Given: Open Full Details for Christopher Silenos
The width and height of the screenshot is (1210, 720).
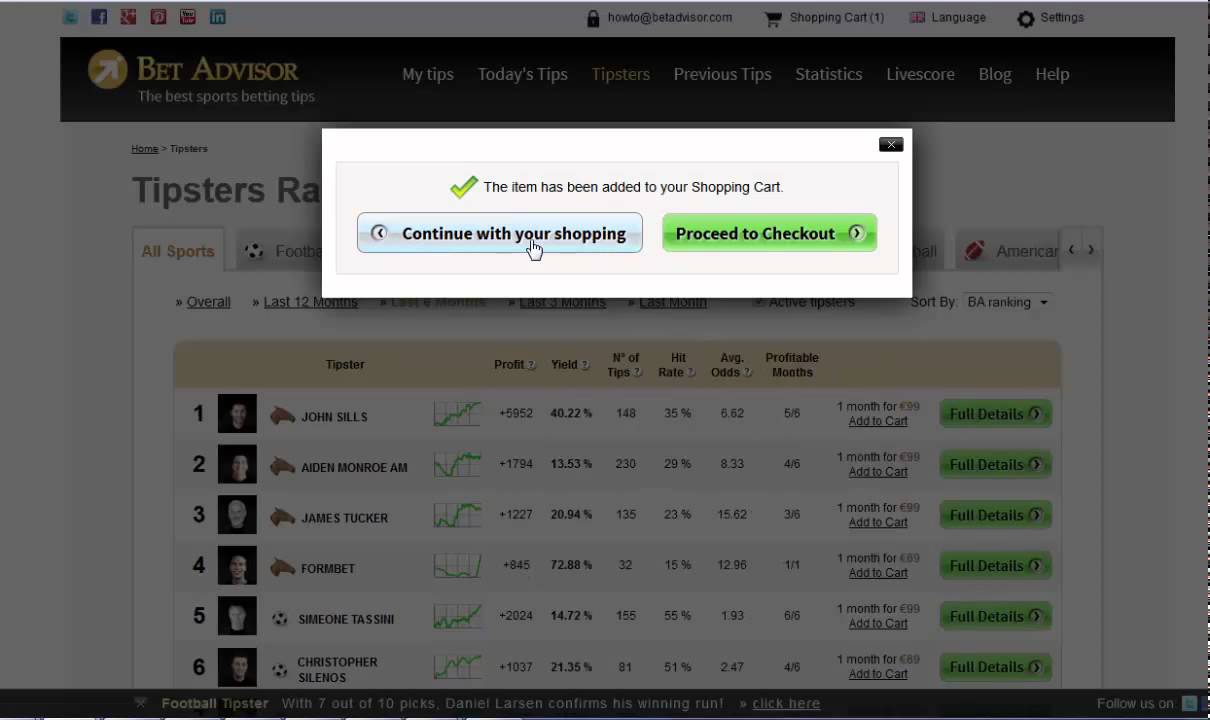Looking at the screenshot, I should [x=995, y=667].
